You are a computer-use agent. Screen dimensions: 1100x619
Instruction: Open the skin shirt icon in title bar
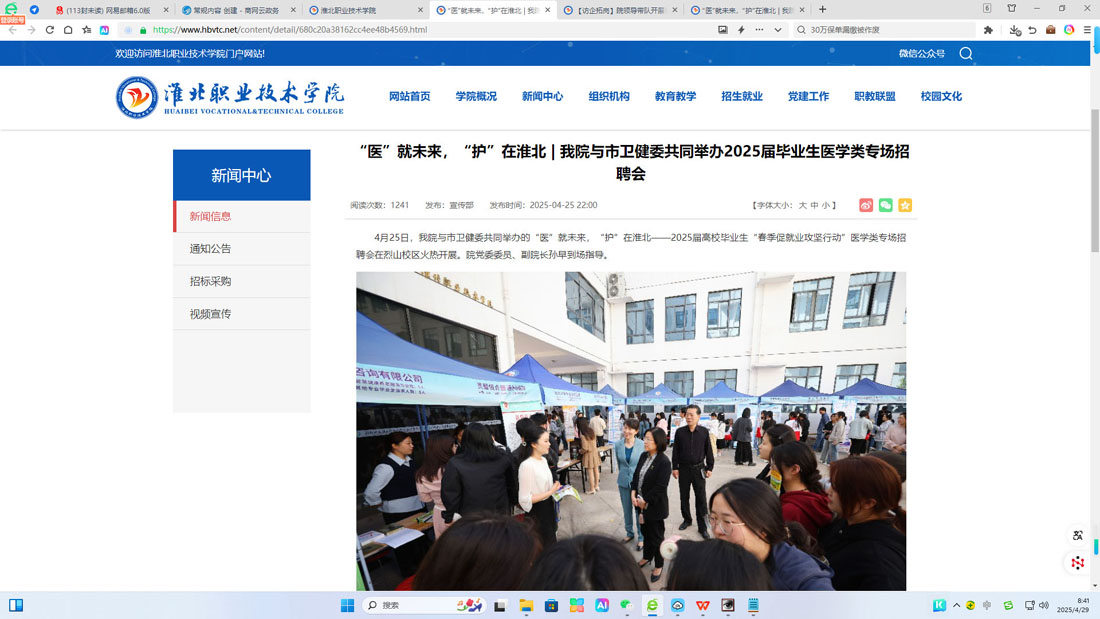pyautogui.click(x=1012, y=8)
